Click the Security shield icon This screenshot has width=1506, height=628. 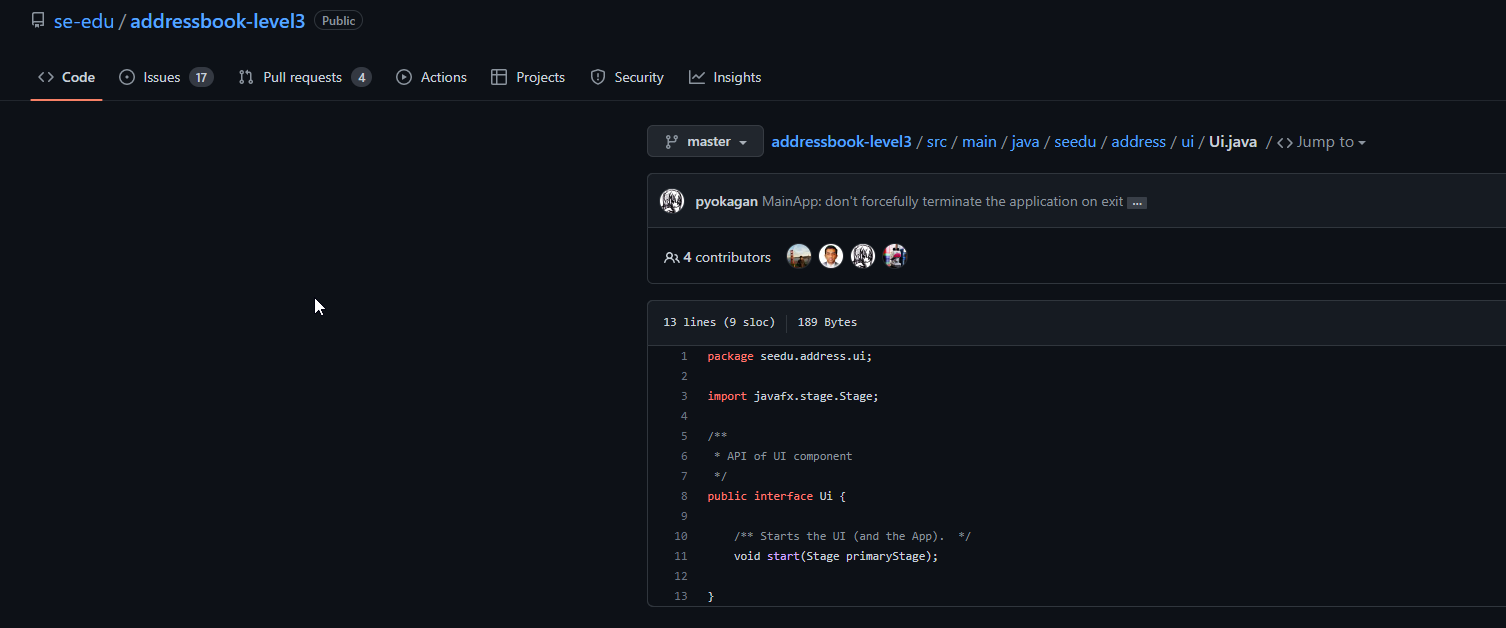[x=598, y=77]
